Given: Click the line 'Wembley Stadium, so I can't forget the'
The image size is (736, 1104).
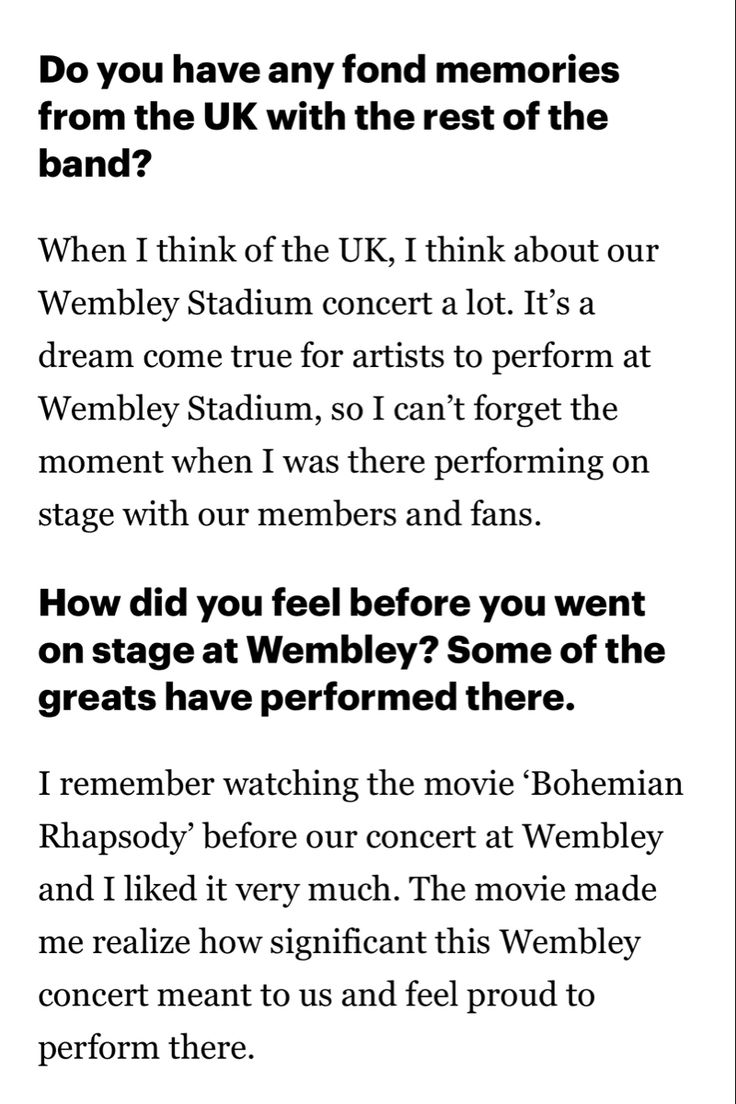Looking at the screenshot, I should tap(328, 409).
